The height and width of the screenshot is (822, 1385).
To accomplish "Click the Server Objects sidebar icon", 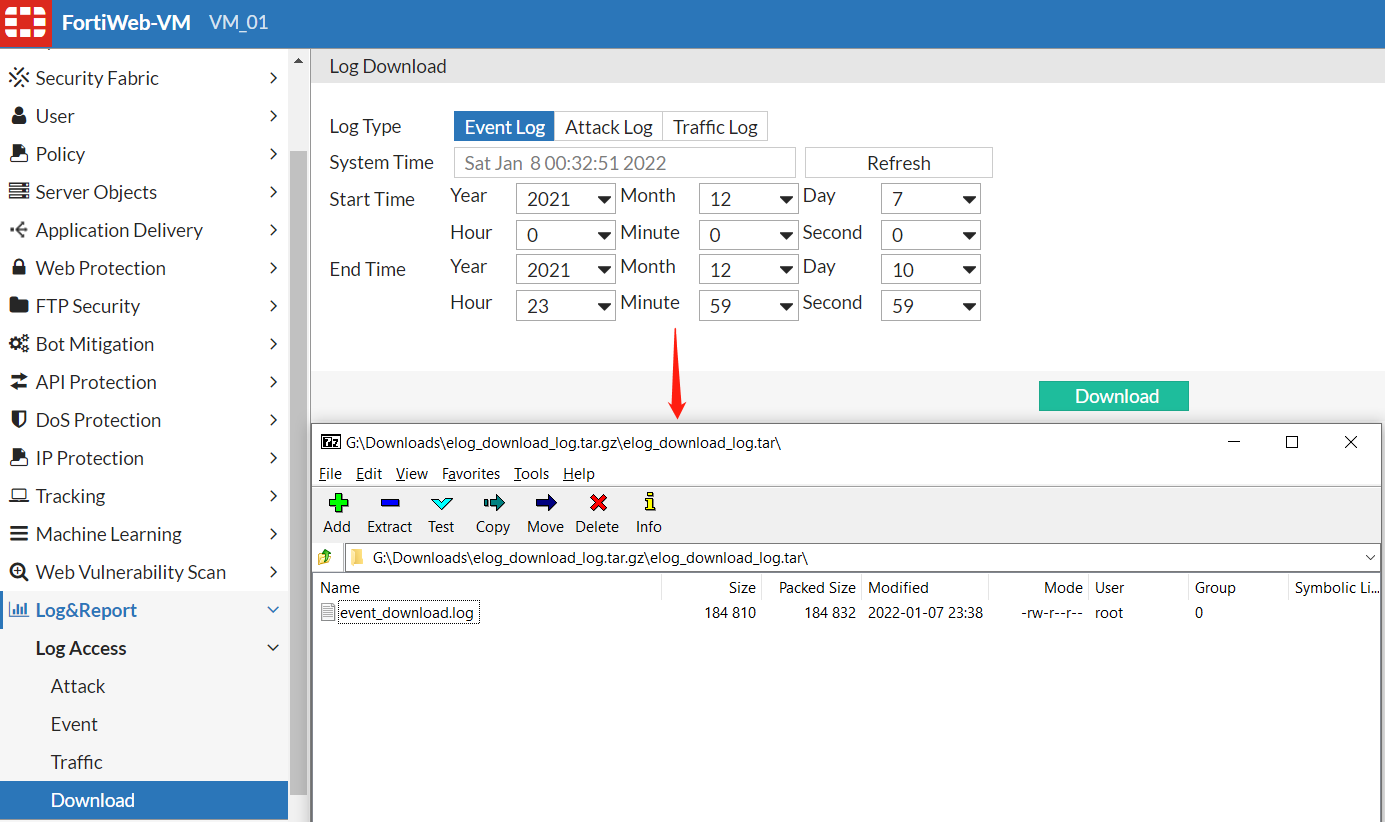I will (x=18, y=192).
